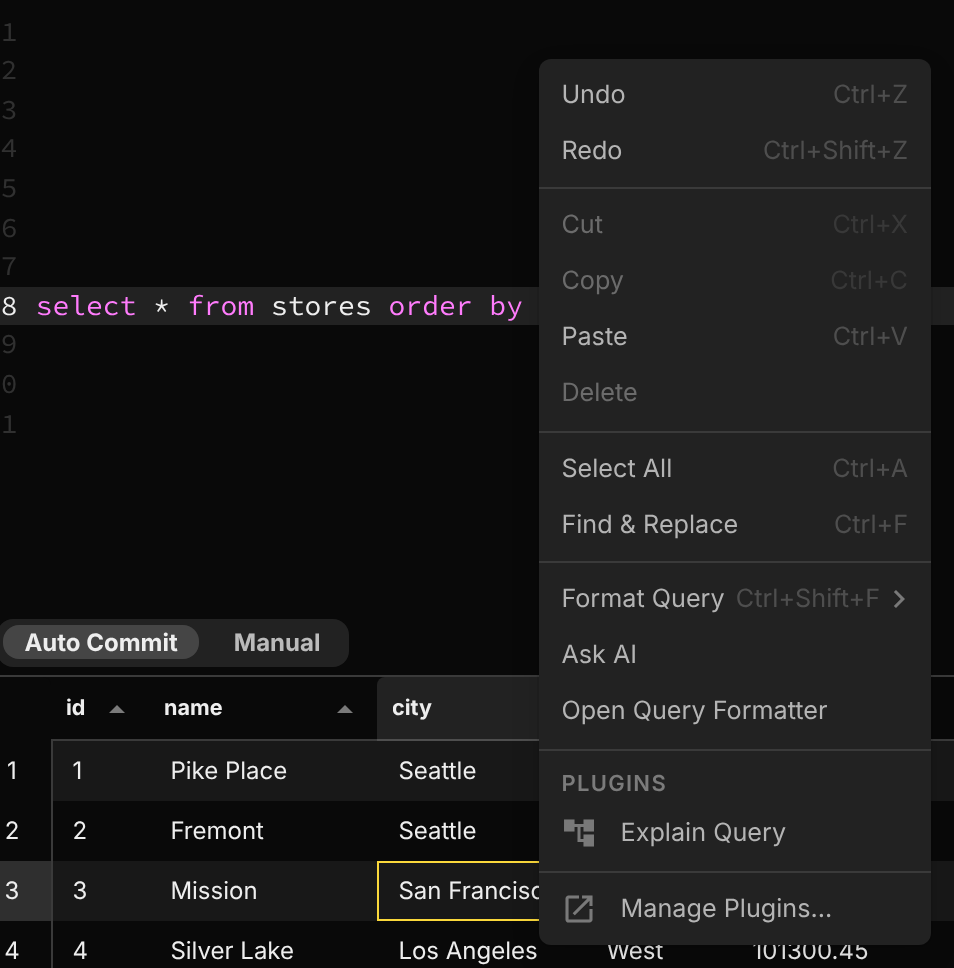Select row number 2 in results grid

(x=25, y=831)
